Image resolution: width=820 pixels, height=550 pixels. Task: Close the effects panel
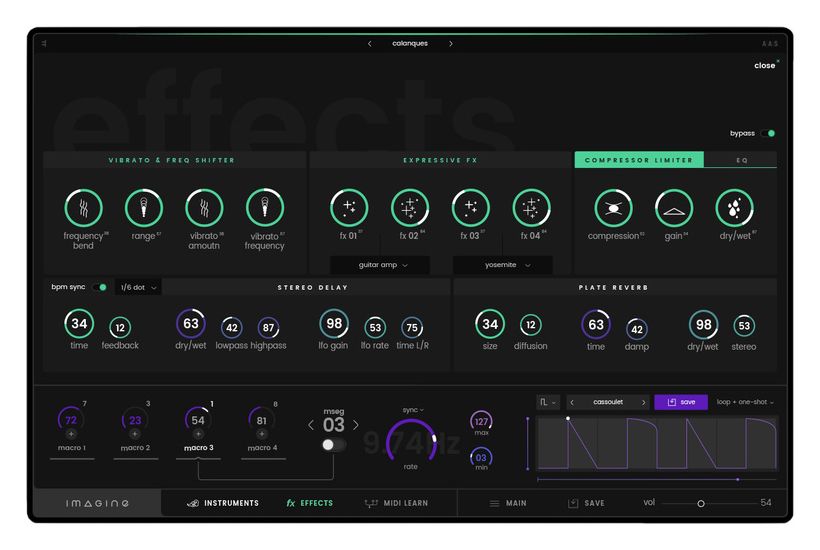(766, 65)
